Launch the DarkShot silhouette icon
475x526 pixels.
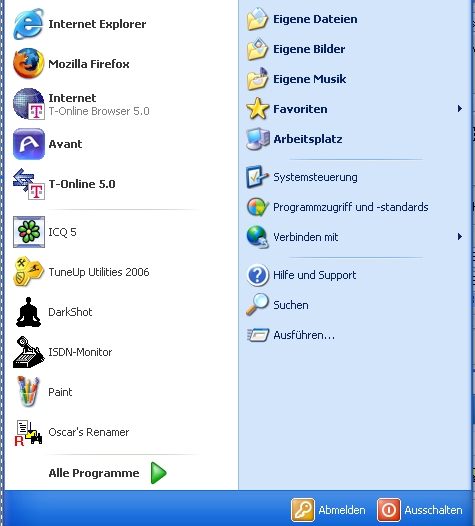[x=29, y=312]
